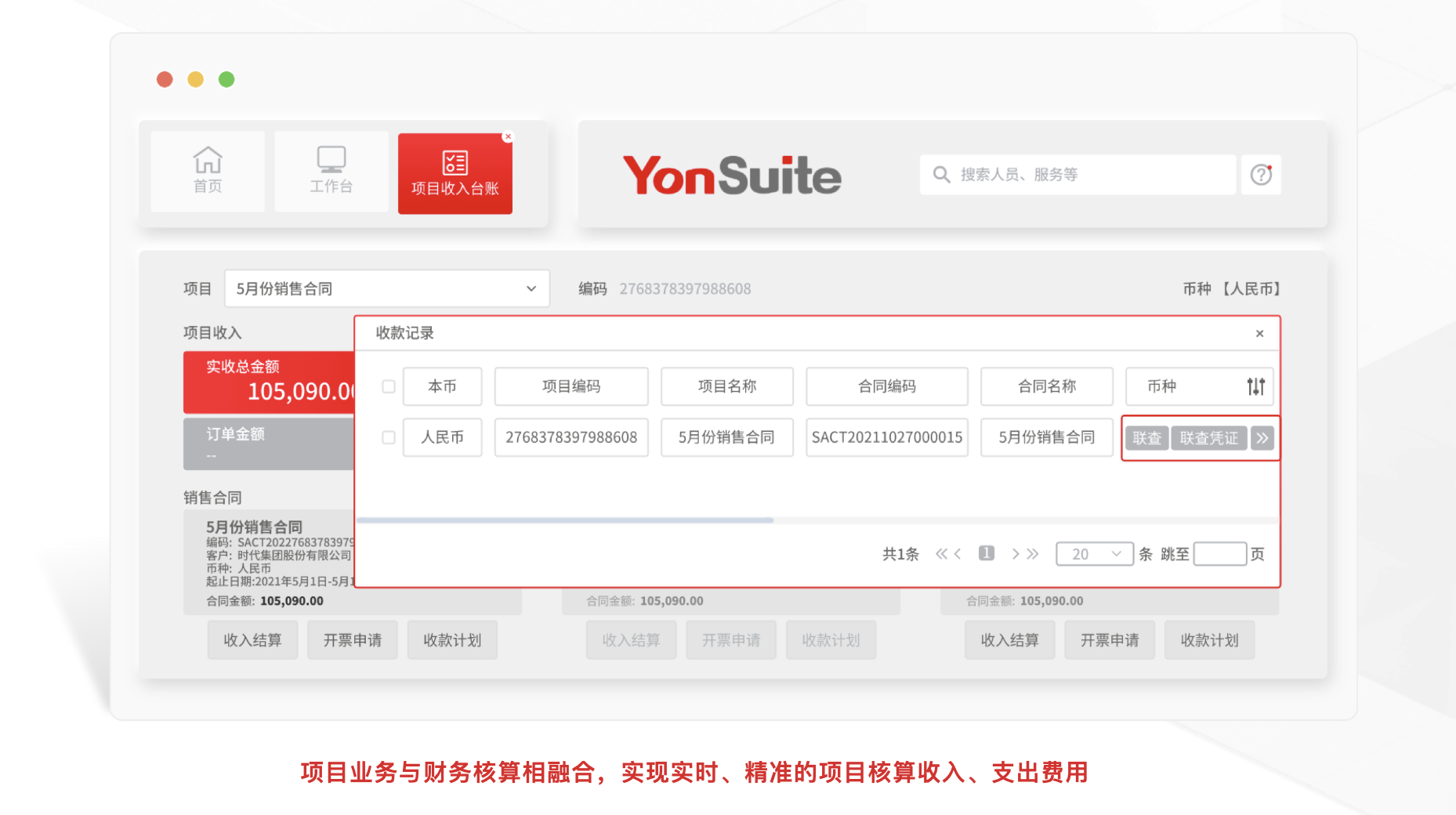Click the search magnifier icon
This screenshot has height=815, width=1456.
941,175
